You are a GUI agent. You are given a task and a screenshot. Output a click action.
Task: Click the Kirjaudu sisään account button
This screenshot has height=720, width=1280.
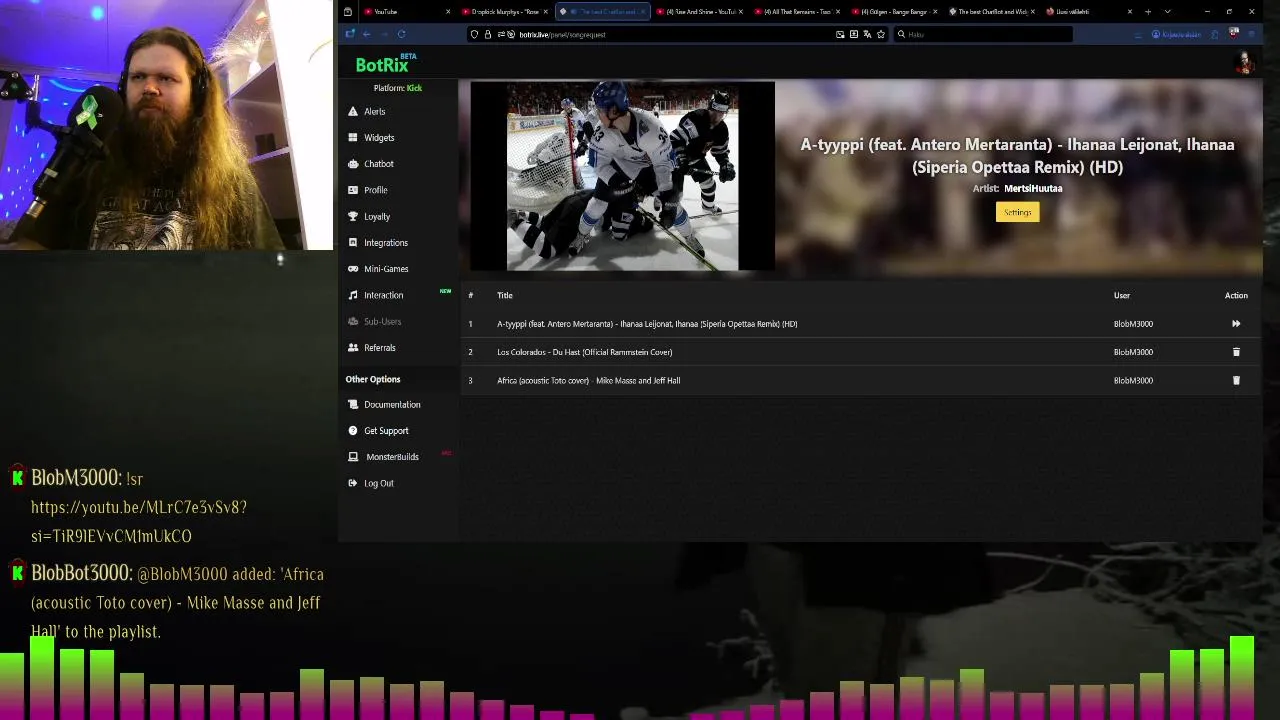tap(1176, 34)
